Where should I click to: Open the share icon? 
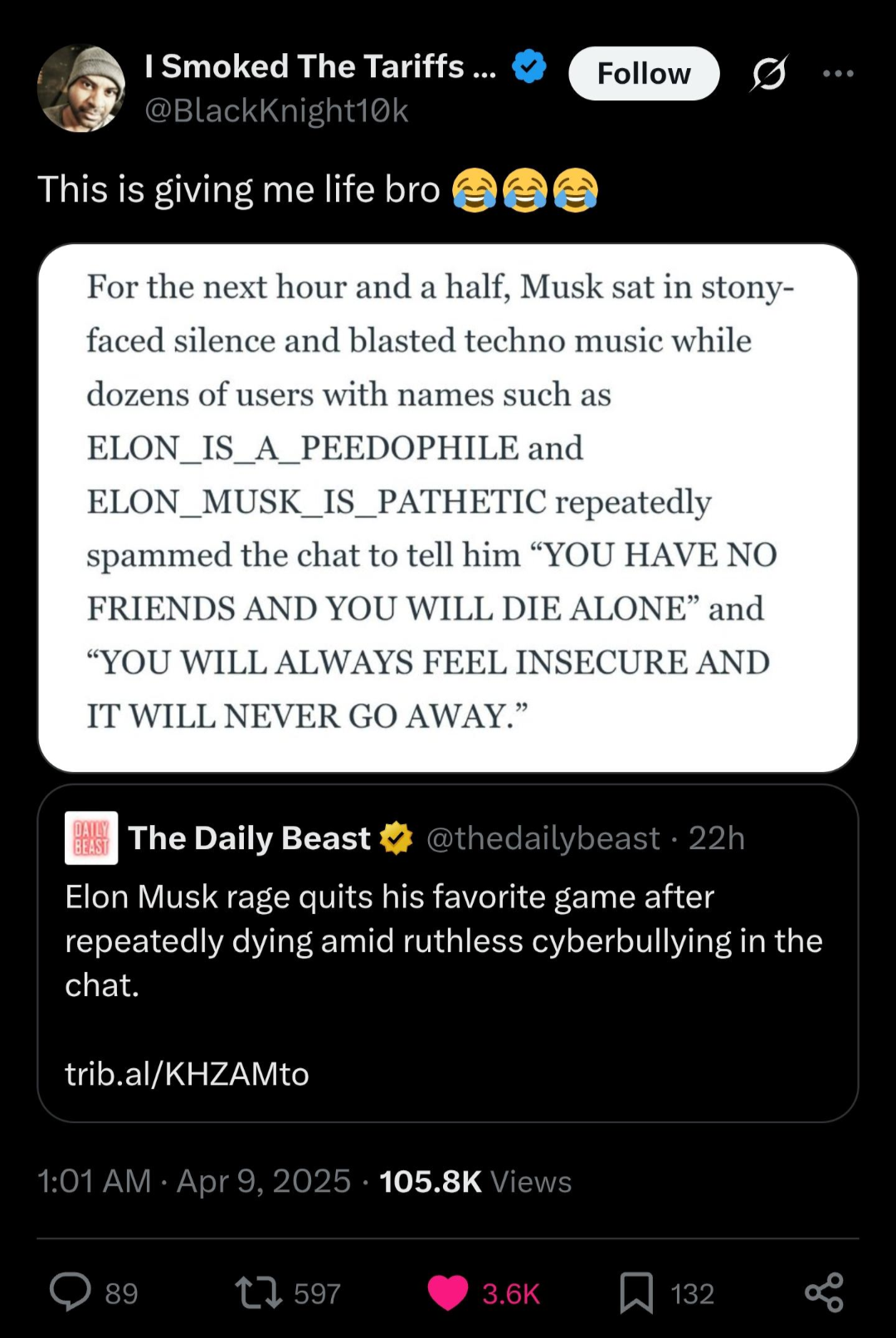point(824,1292)
